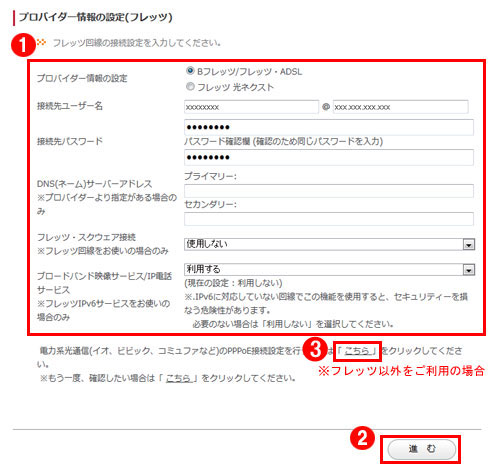Open the フレッツ・スクウェア接続 dropdown arrow

(x=469, y=245)
